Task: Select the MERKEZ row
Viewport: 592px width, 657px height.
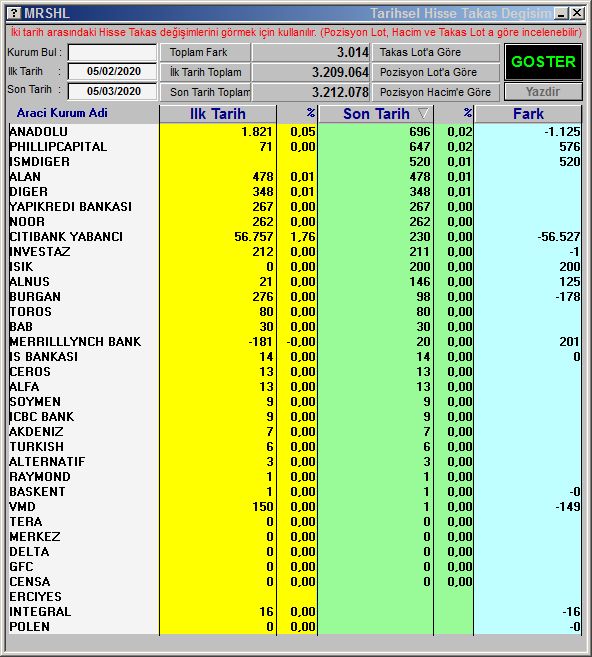Action: (x=295, y=537)
